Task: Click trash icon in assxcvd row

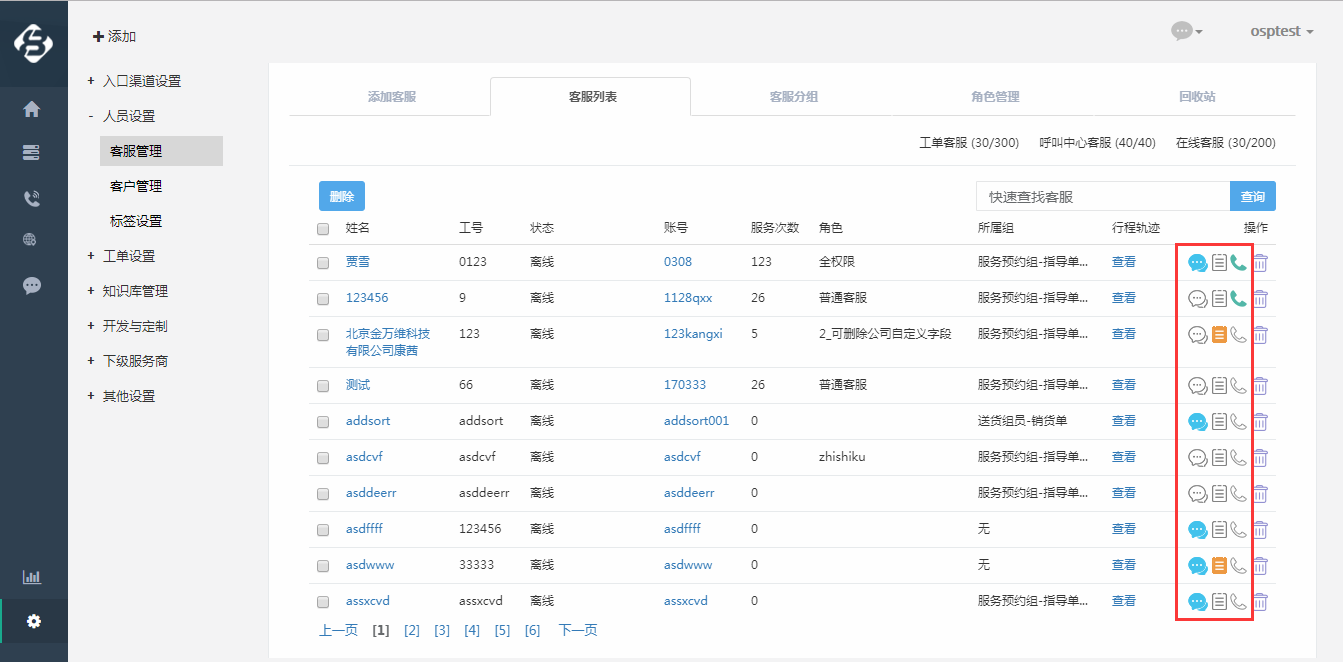Action: point(1260,602)
